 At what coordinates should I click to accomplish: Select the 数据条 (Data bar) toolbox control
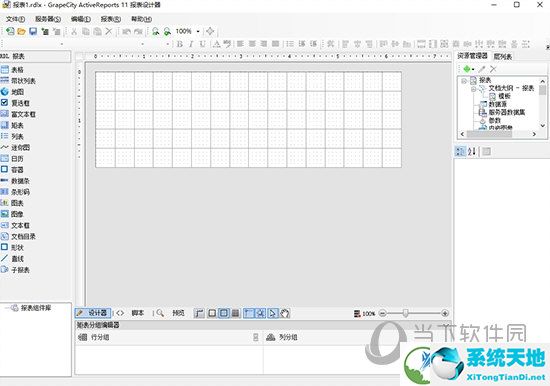pos(15,181)
